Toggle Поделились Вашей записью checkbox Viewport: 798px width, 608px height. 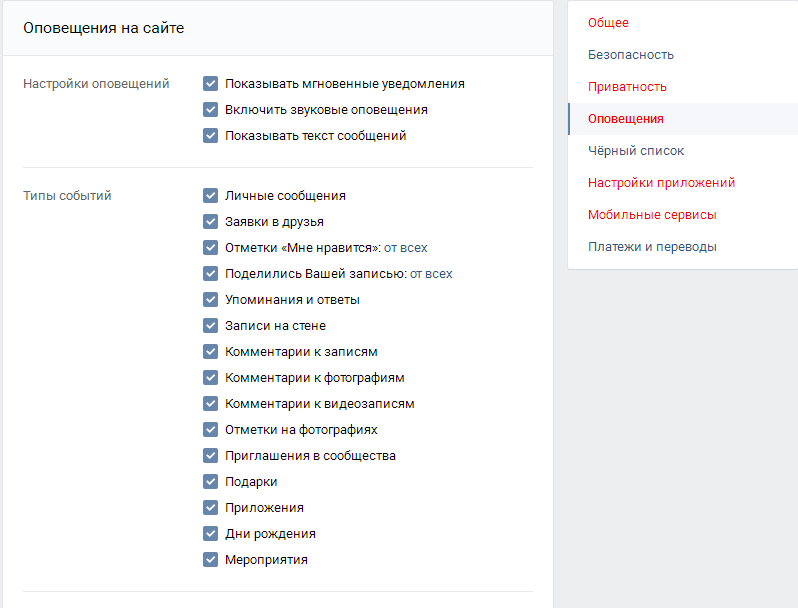(x=210, y=273)
